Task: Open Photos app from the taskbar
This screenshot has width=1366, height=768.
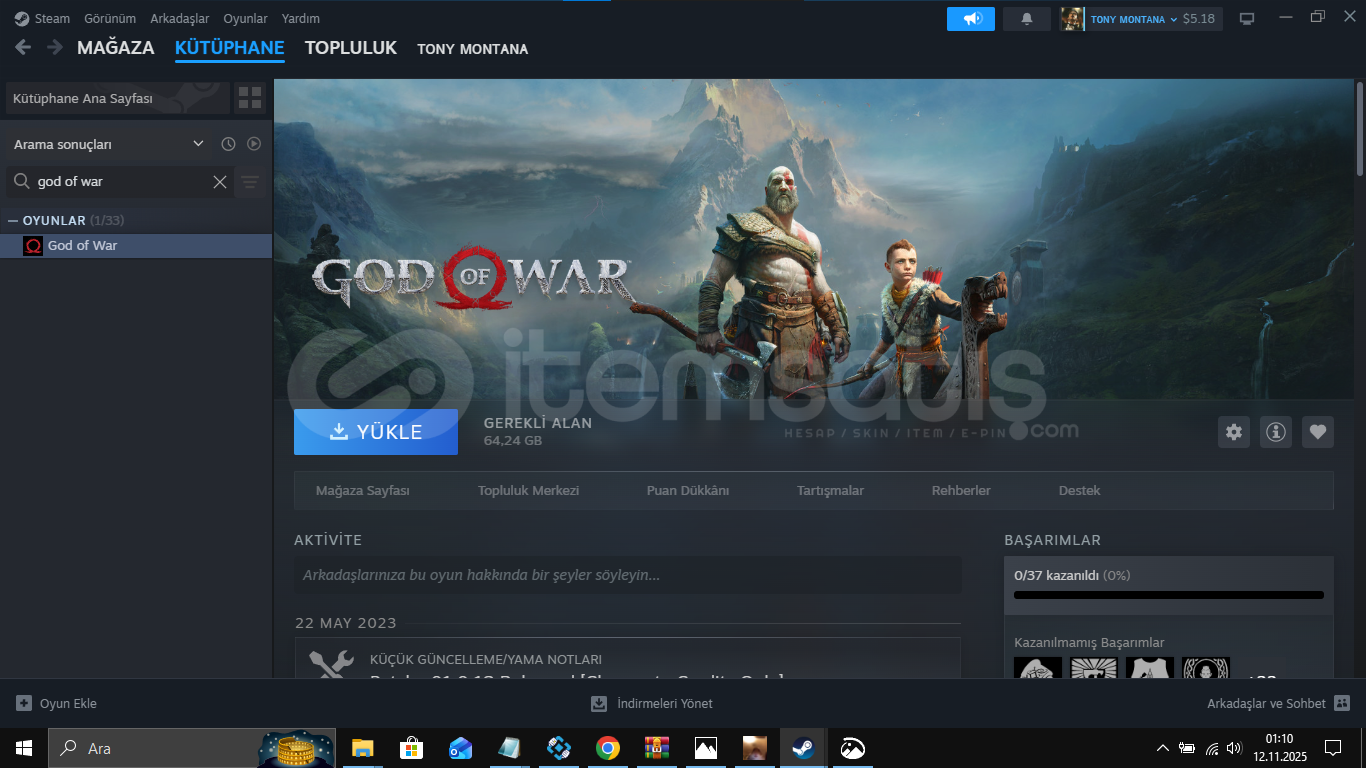Action: [x=705, y=748]
